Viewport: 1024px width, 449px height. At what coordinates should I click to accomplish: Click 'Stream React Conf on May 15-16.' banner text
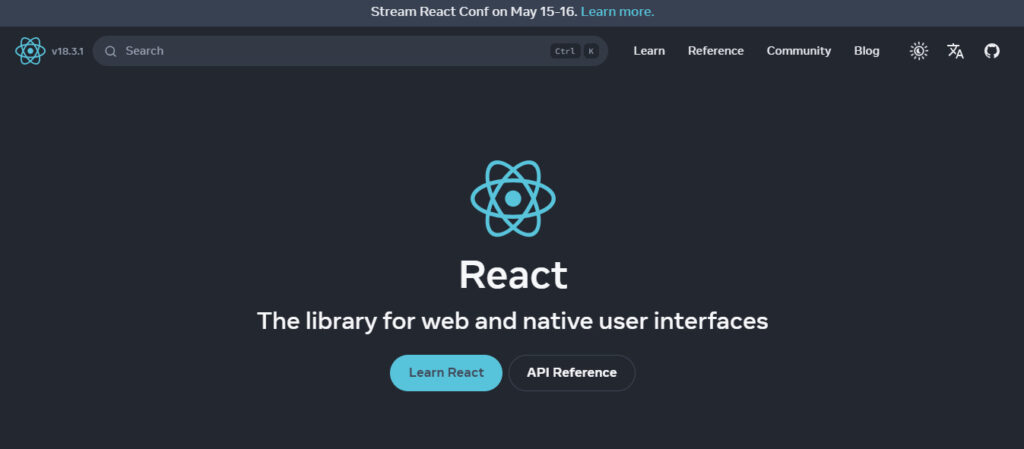click(x=473, y=12)
